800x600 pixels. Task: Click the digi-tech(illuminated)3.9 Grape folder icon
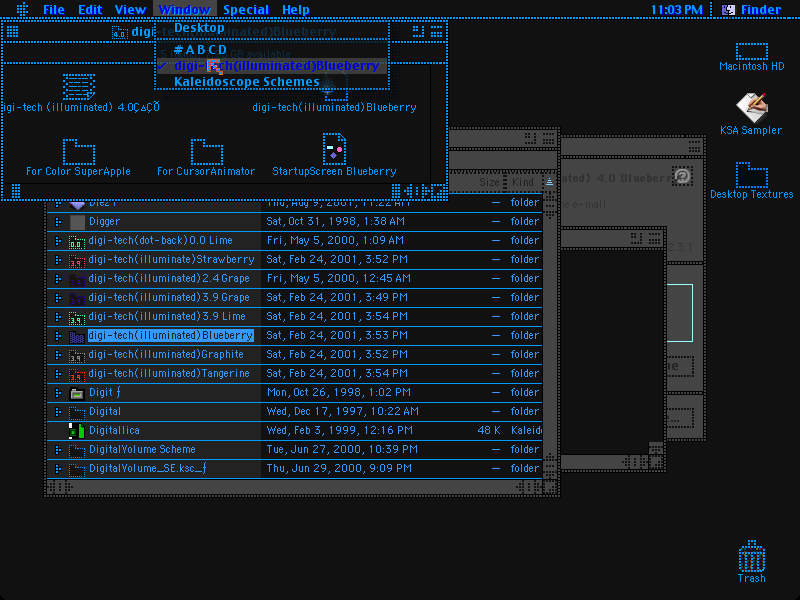(77, 298)
